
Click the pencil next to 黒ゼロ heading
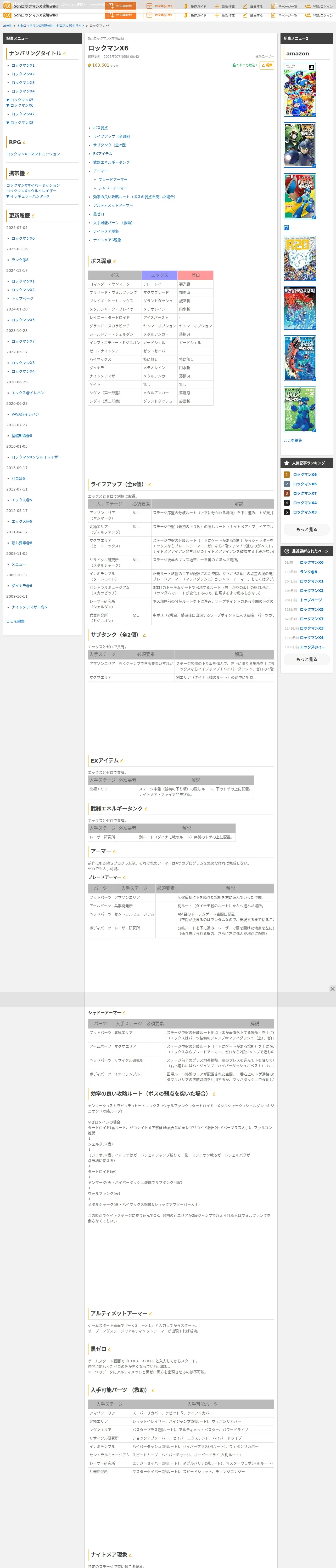[x=110, y=1350]
